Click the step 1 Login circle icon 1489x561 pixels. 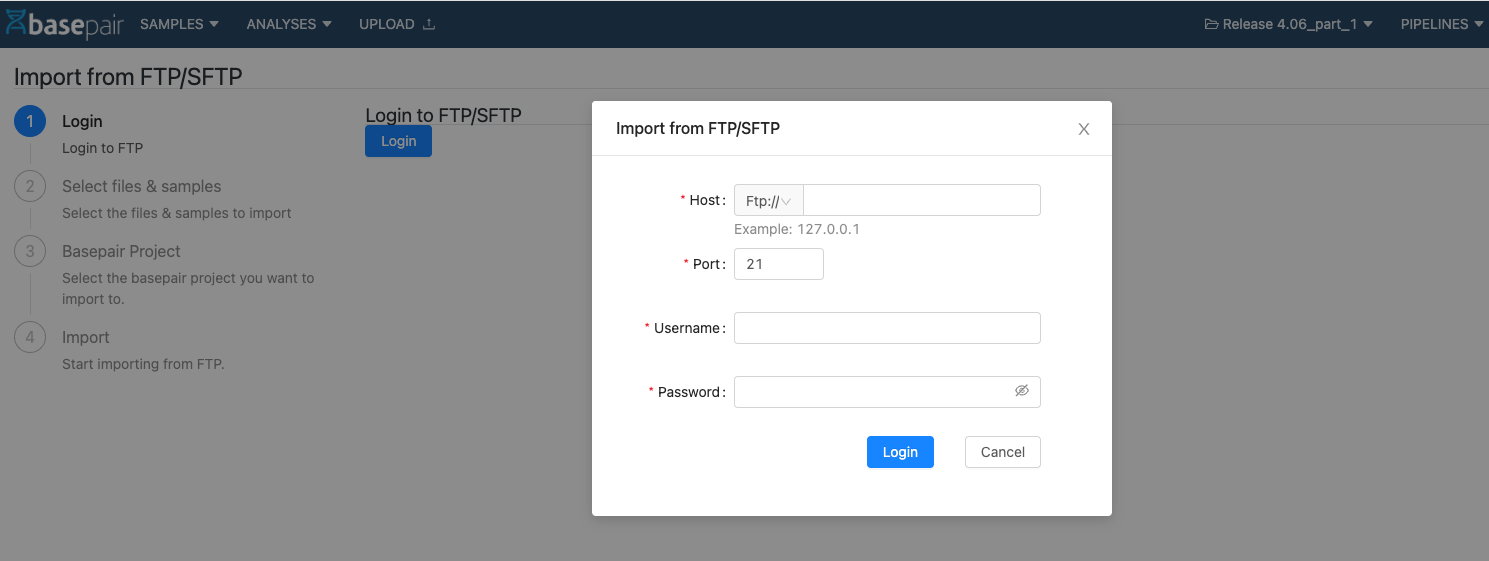[x=30, y=122]
